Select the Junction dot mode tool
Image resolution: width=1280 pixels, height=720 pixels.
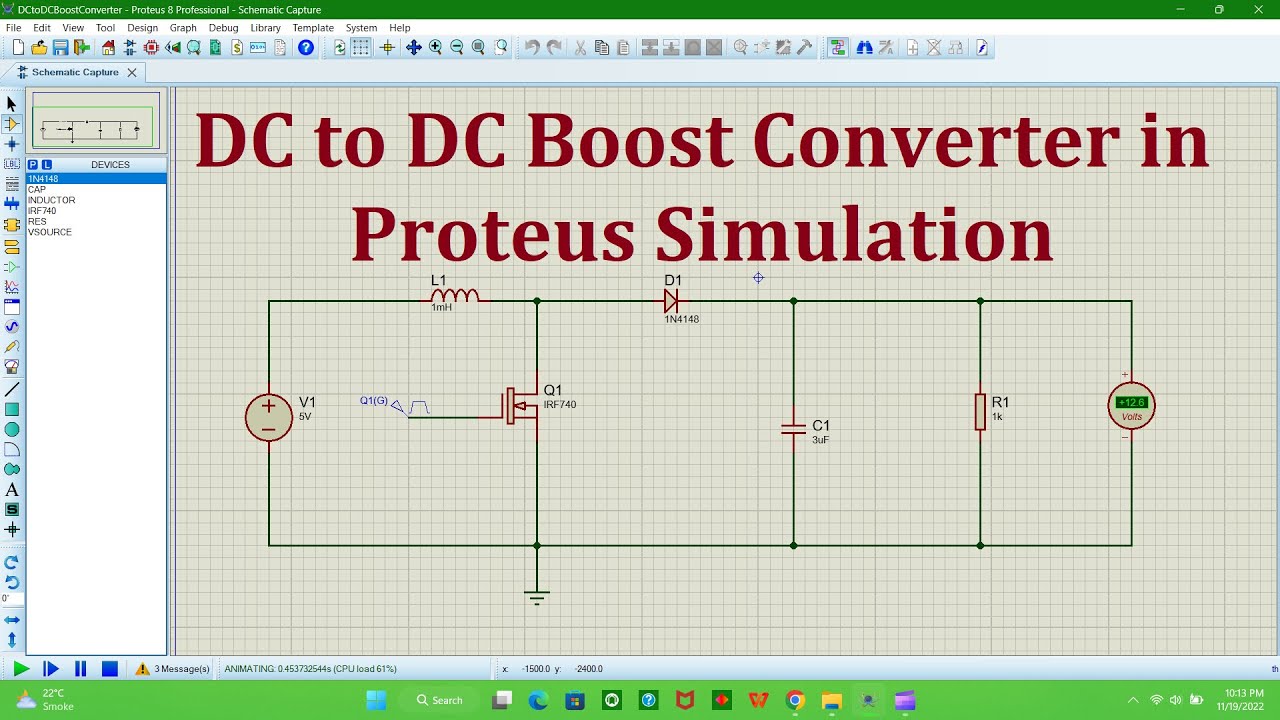coord(12,144)
